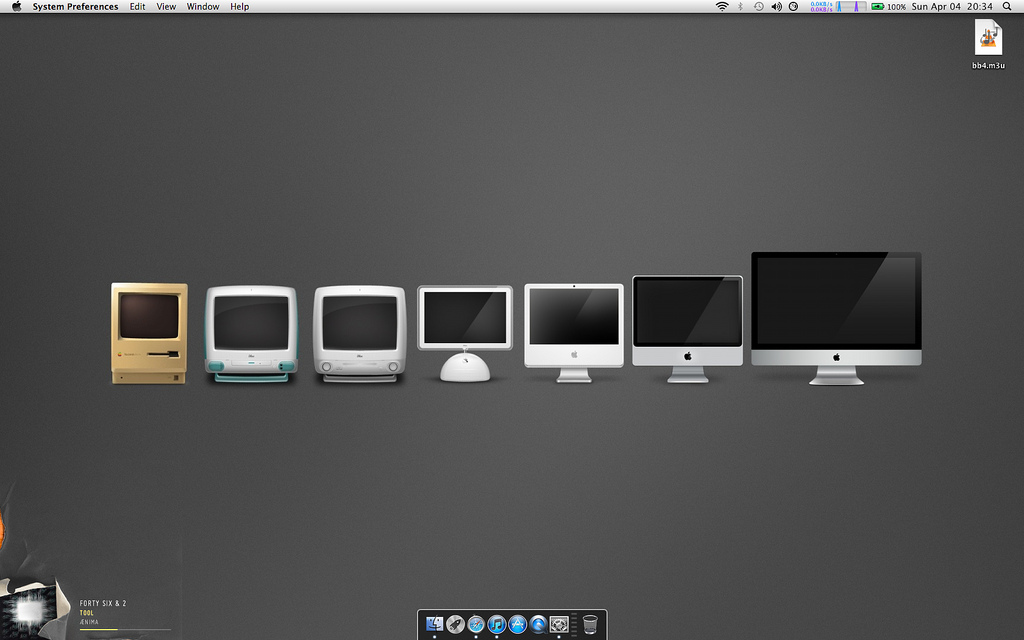Click the activity graph in menu bar
This screenshot has width=1024, height=640.
851,7
